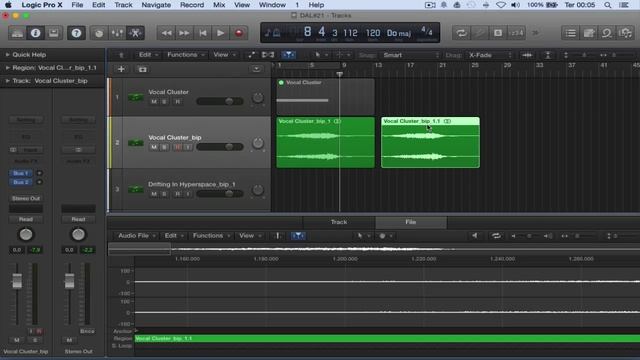This screenshot has width=640, height=360.
Task: Open the Tracks area Functions dropdown
Action: [x=186, y=55]
